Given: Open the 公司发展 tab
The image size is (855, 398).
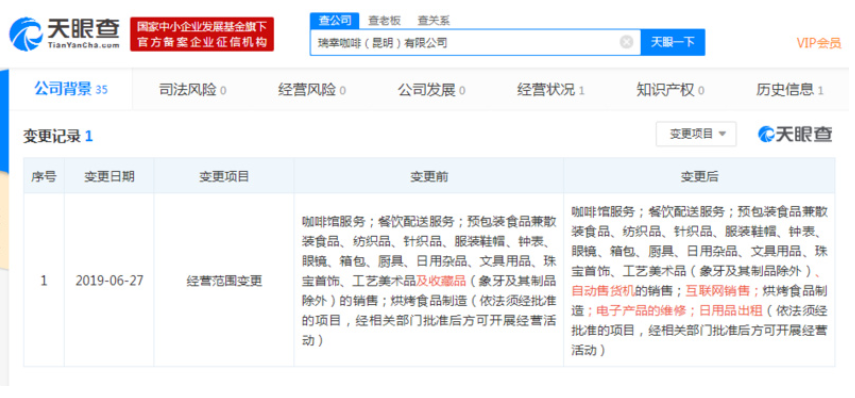Looking at the screenshot, I should (x=431, y=90).
